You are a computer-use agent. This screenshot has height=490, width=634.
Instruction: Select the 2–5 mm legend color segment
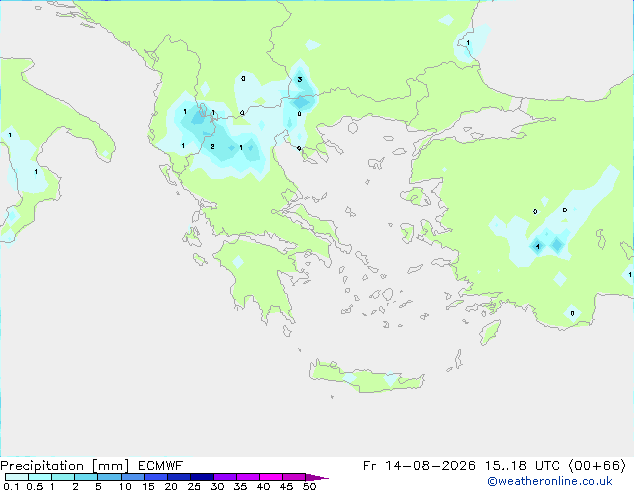pos(86,477)
